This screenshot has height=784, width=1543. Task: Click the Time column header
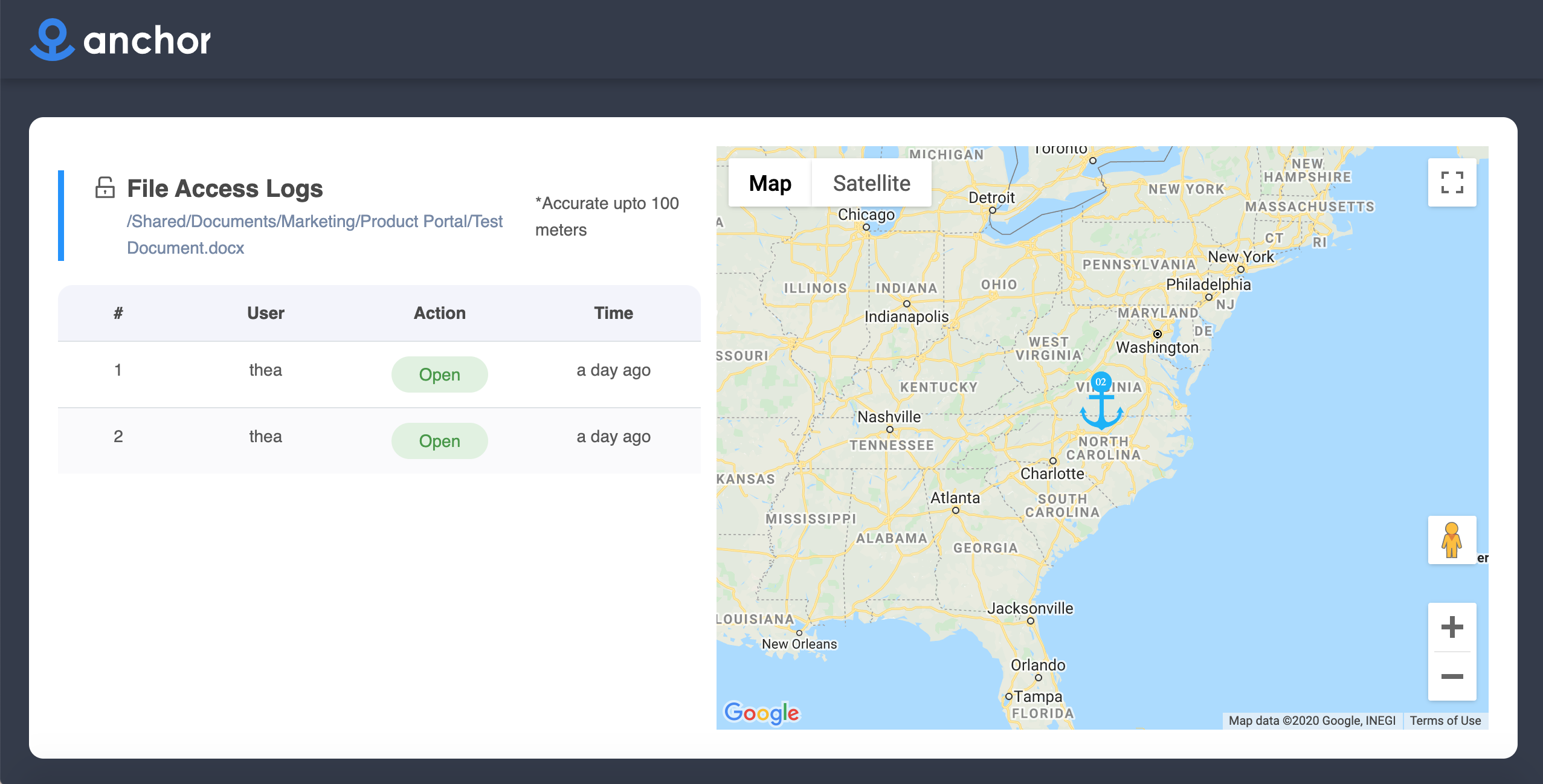[x=613, y=313]
